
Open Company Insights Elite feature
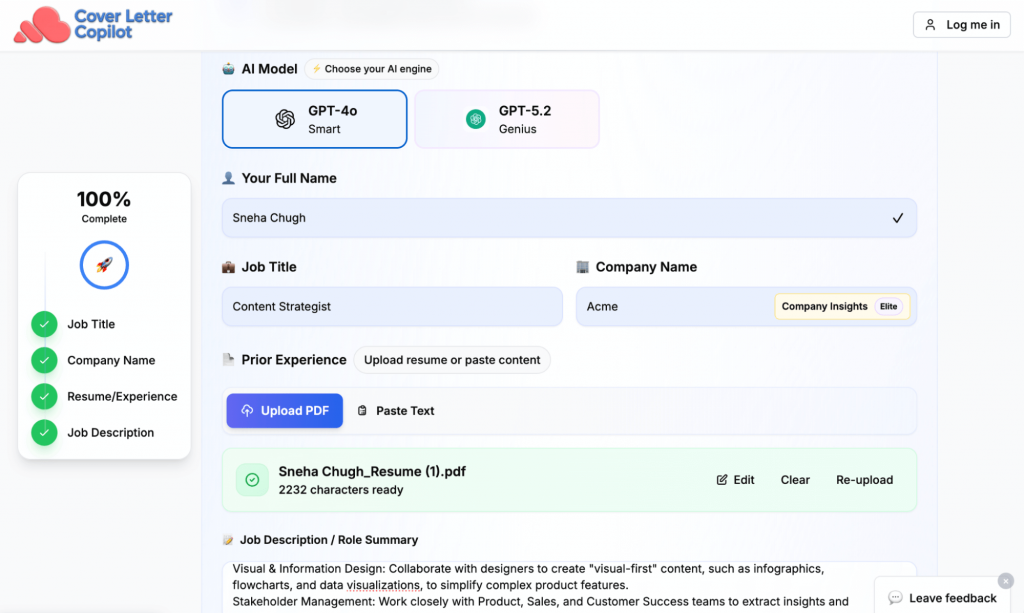840,307
